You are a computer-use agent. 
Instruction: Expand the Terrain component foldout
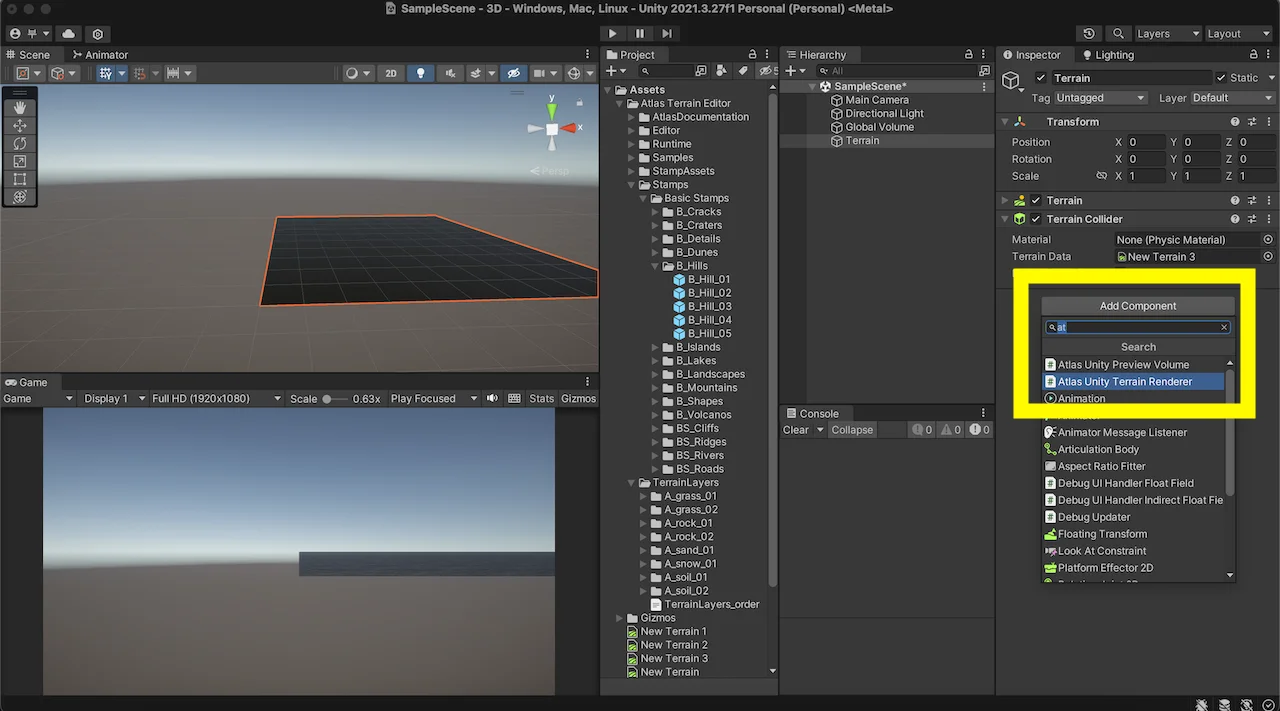tap(1005, 201)
